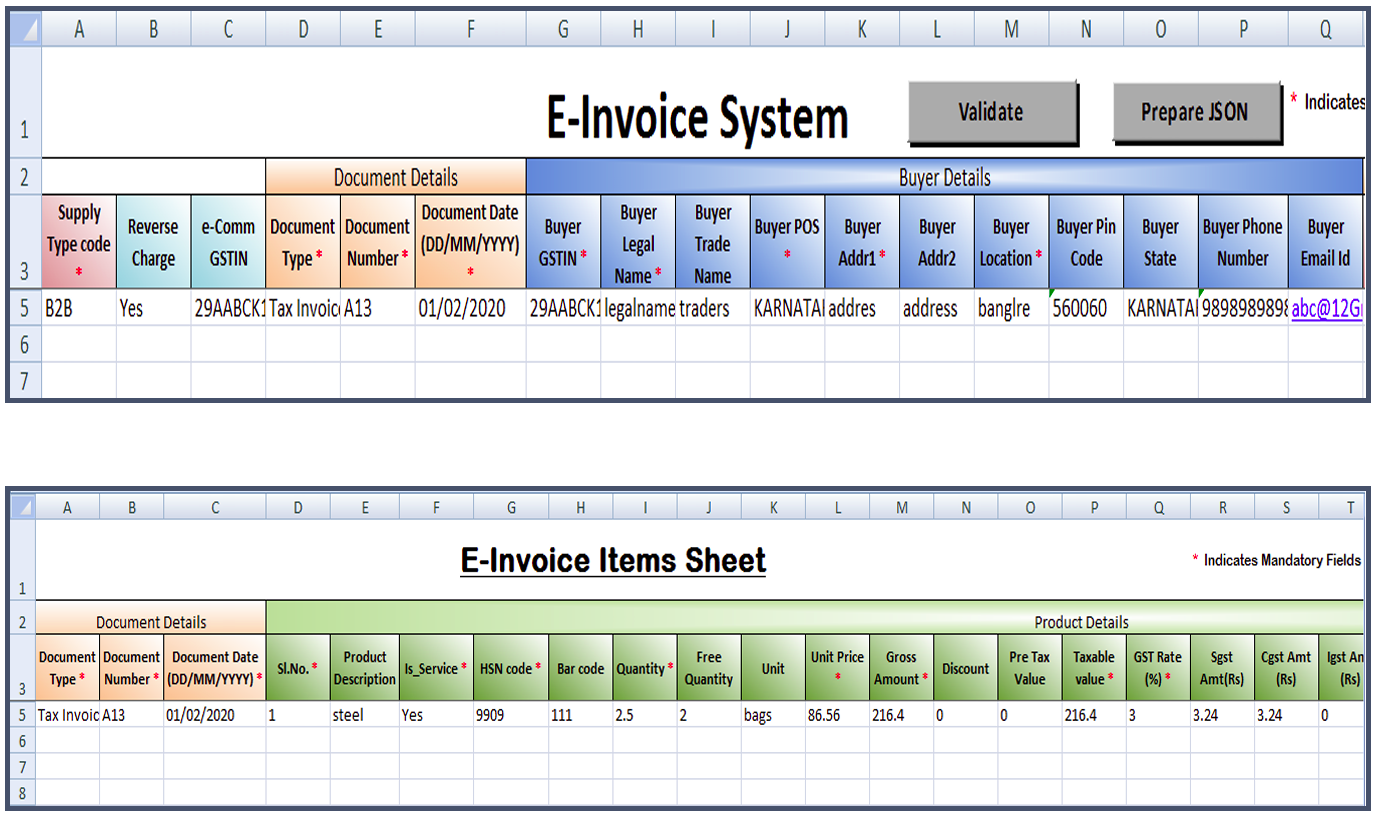Click row 8 header on the Items Sheet

click(22, 791)
